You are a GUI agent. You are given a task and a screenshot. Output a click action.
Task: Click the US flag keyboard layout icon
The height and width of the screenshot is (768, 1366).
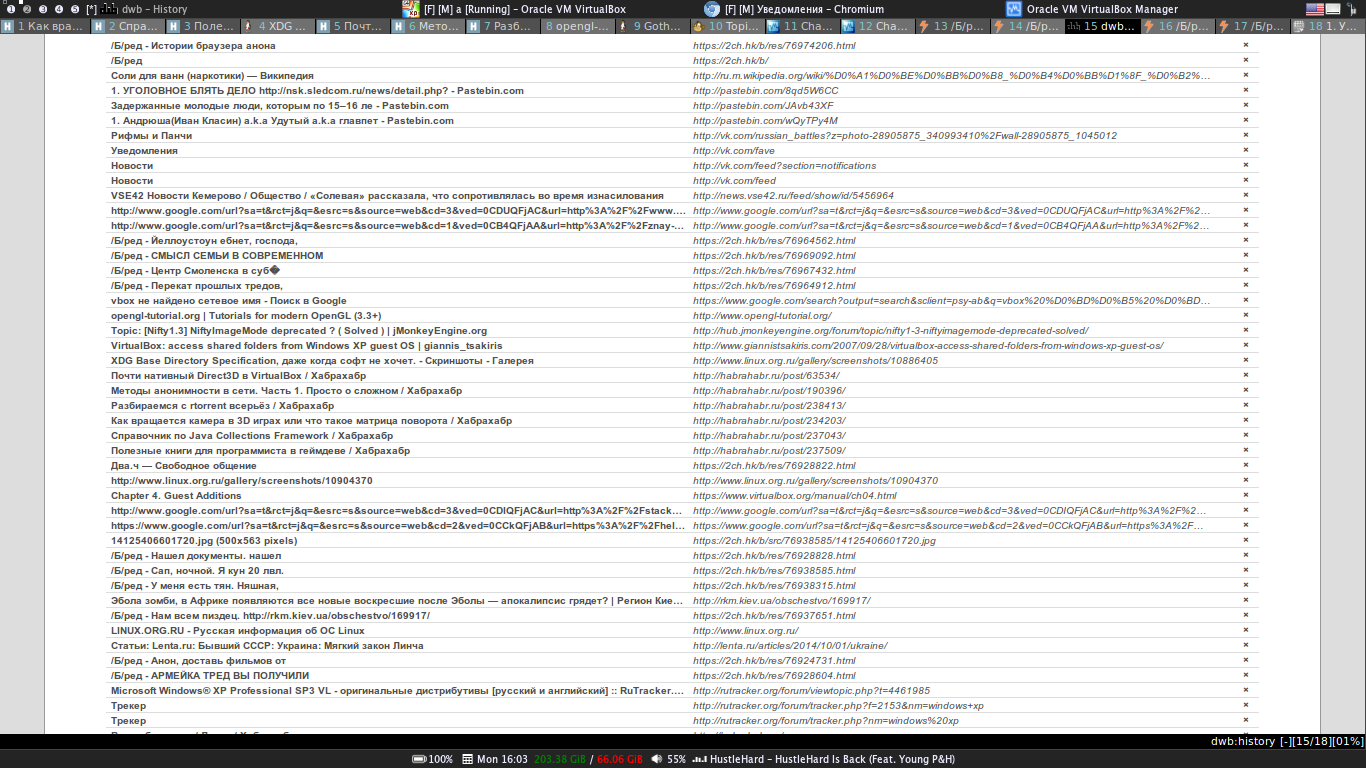[x=1315, y=9]
